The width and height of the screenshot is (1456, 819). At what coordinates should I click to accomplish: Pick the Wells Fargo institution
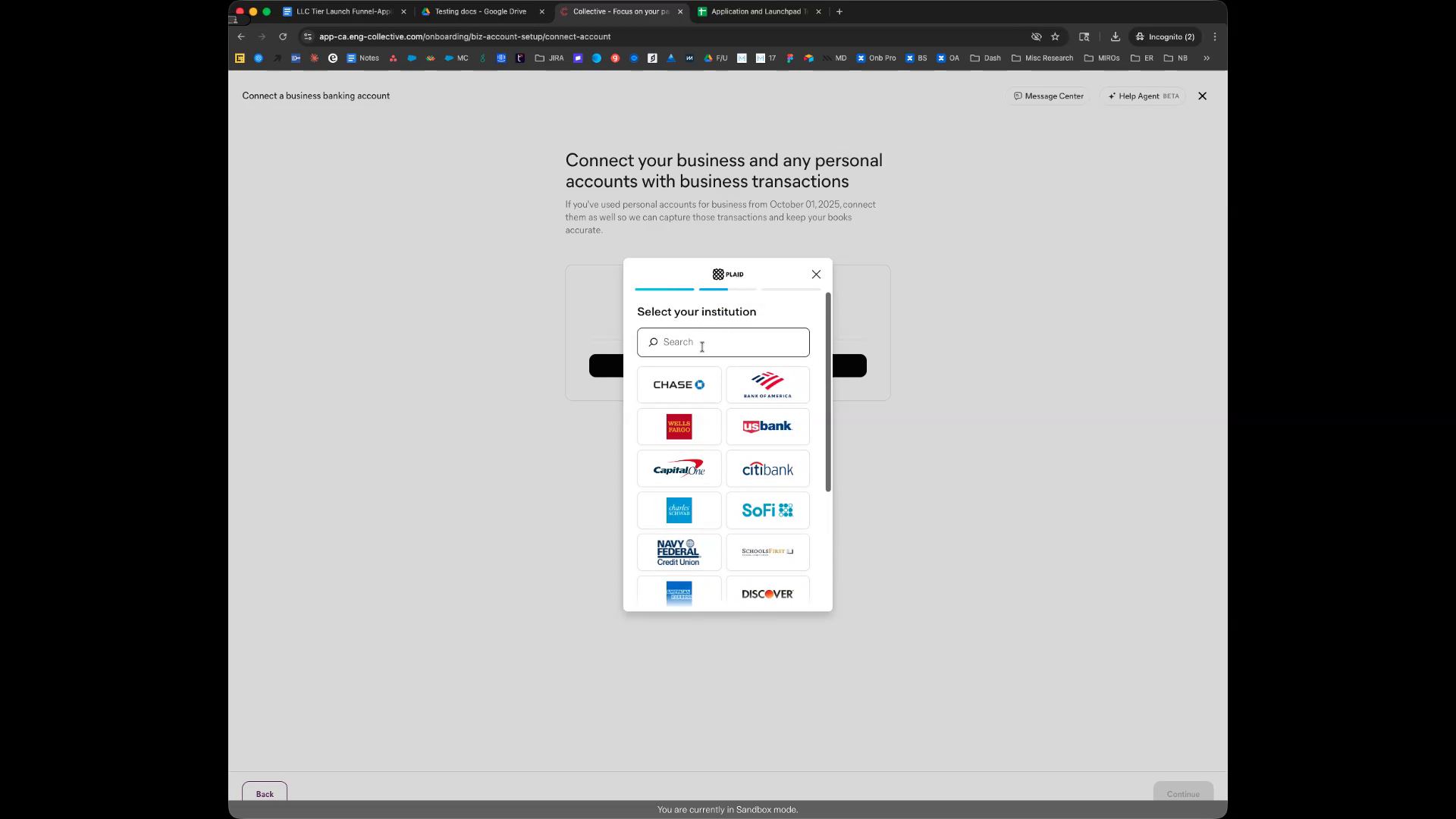coord(679,427)
